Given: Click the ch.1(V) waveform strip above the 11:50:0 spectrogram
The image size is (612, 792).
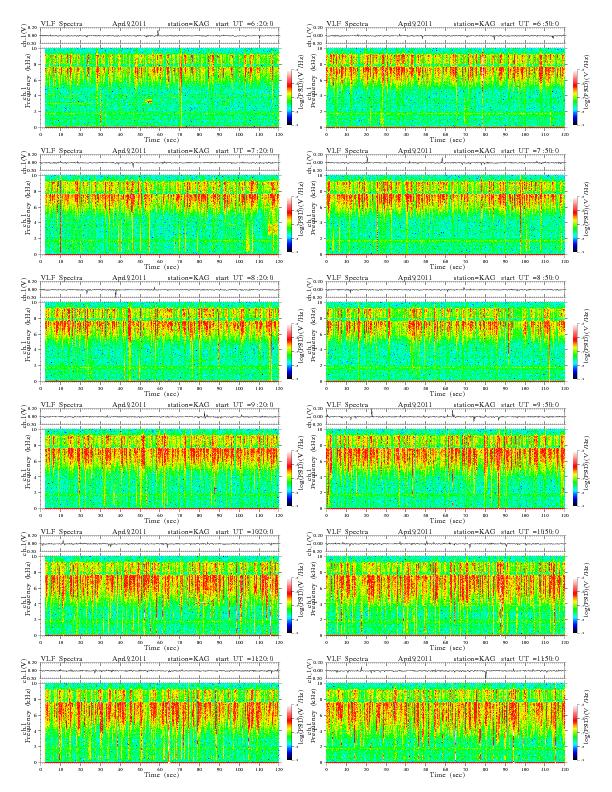Looking at the screenshot, I should pyautogui.click(x=446, y=671).
